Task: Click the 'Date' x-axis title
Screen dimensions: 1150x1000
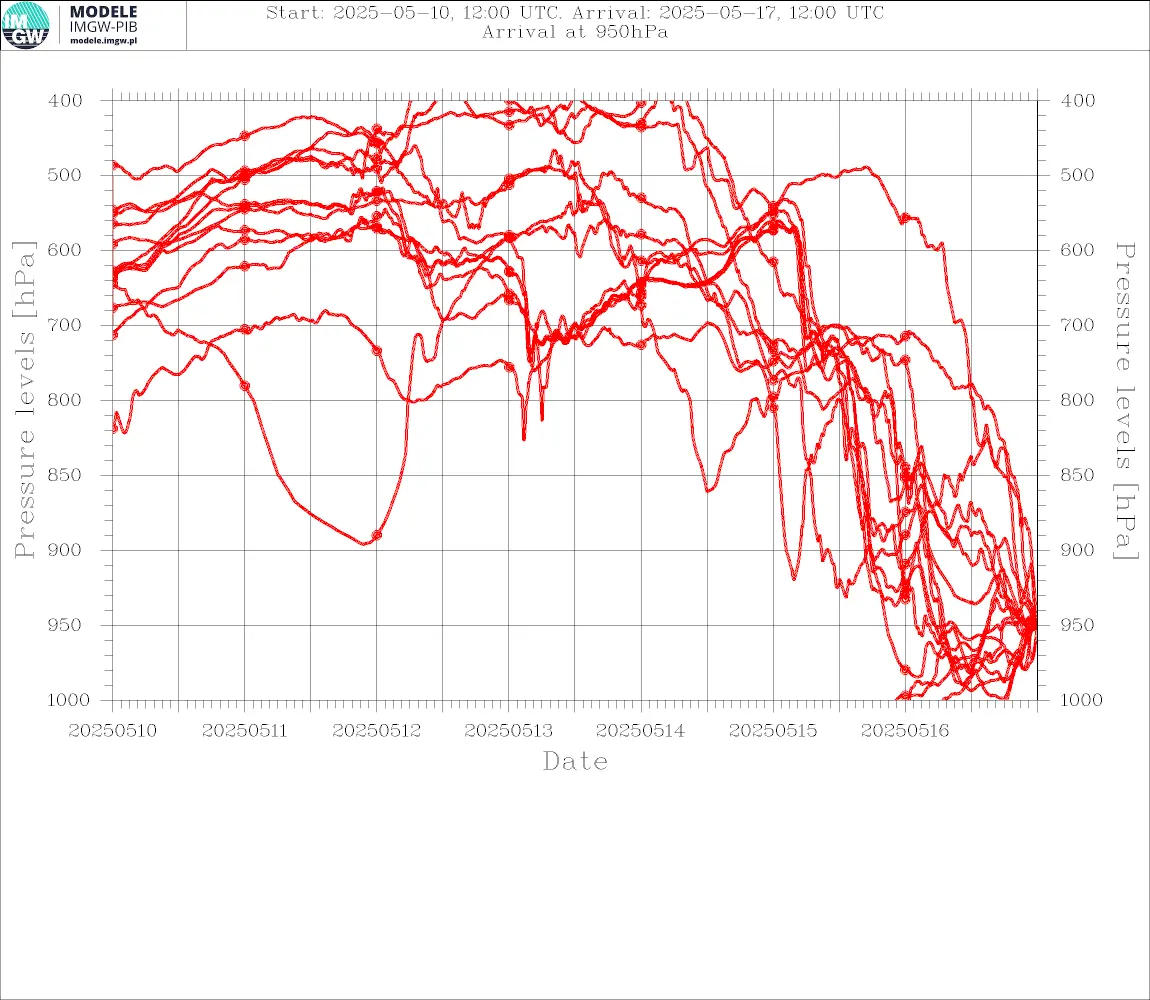Action: tap(575, 762)
